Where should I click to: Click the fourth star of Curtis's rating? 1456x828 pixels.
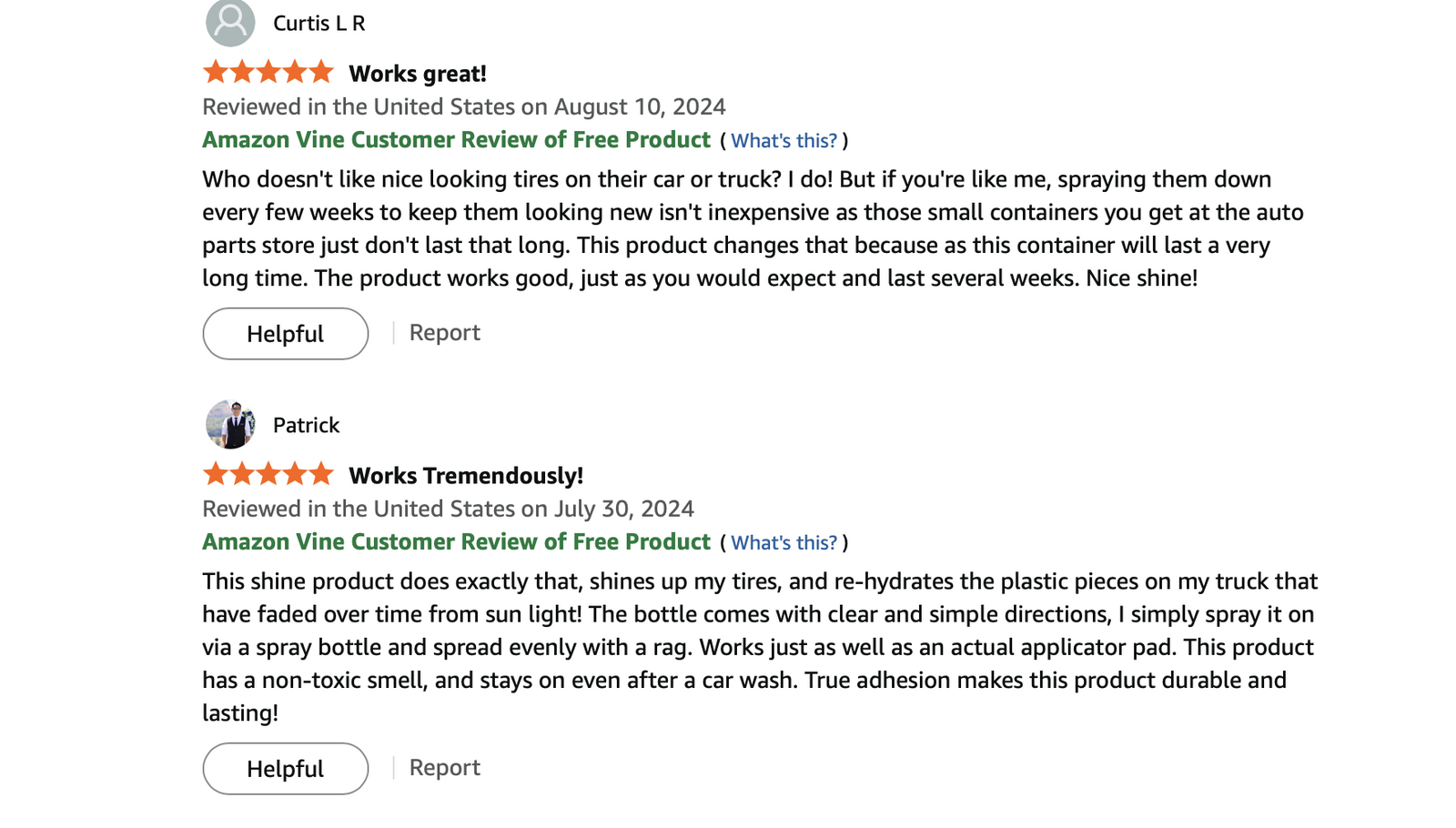295,70
